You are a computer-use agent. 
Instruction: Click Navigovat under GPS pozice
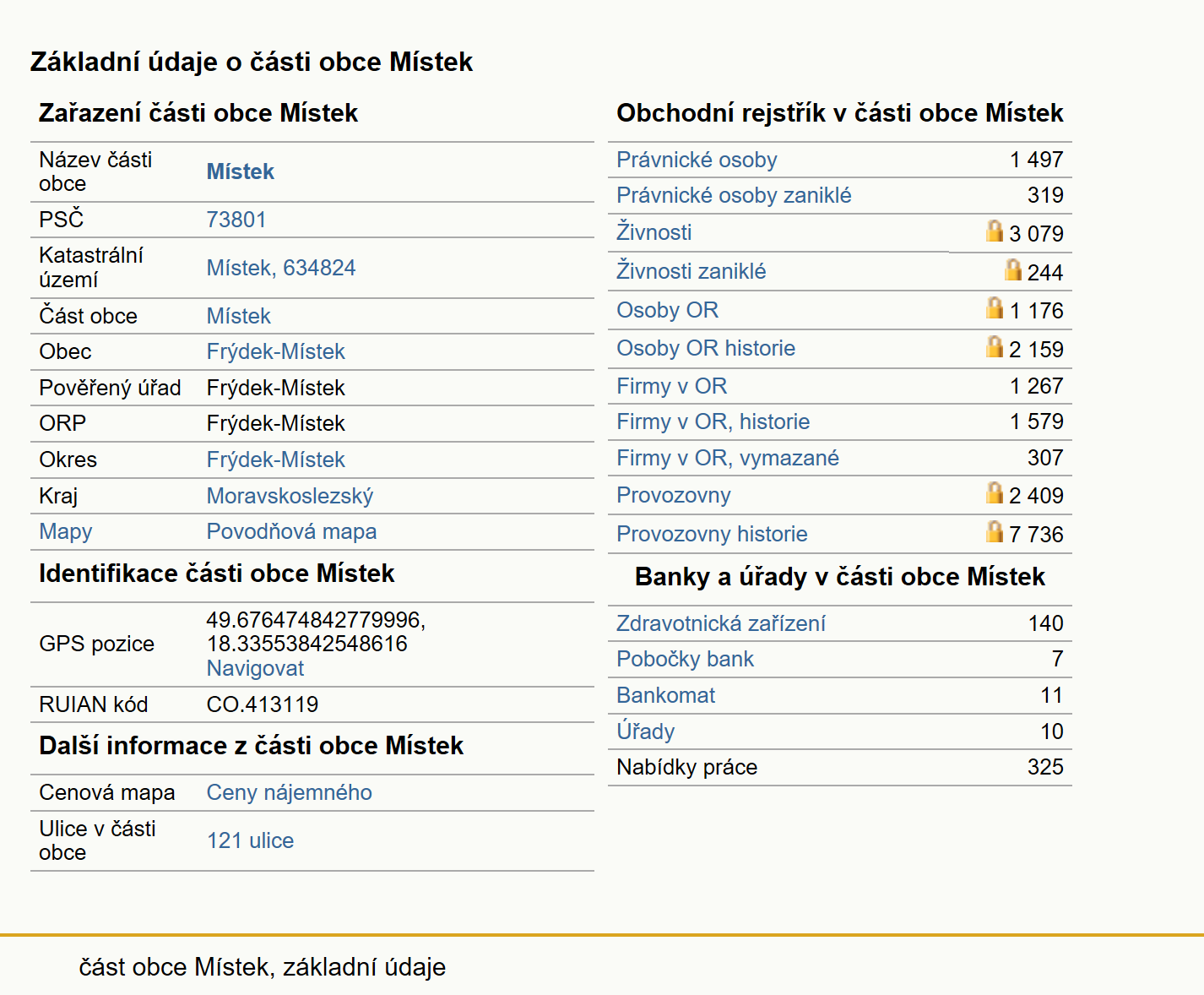(255, 668)
